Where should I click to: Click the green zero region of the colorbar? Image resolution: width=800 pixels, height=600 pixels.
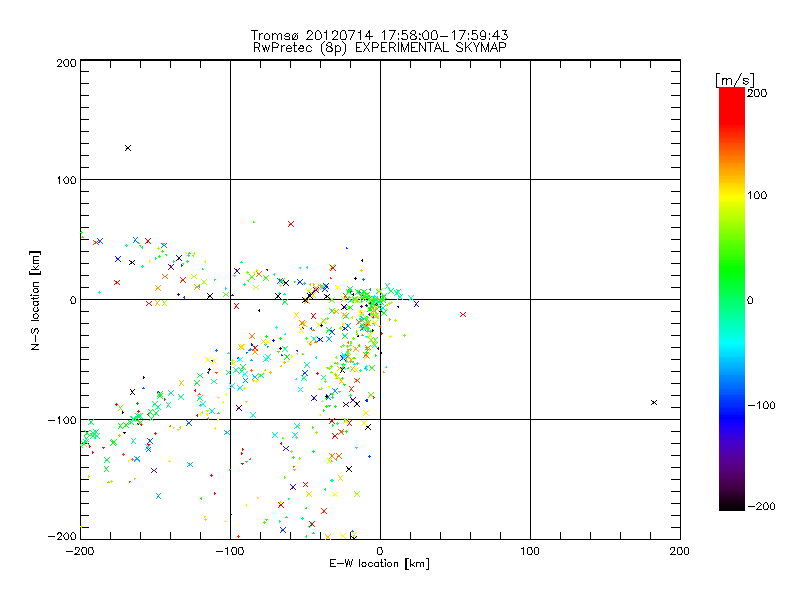732,300
